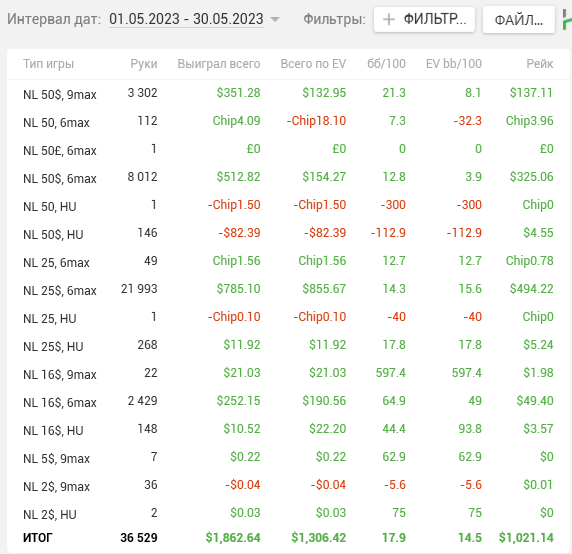Sort by the Рейк column header
The height and width of the screenshot is (554, 572).
coord(540,64)
